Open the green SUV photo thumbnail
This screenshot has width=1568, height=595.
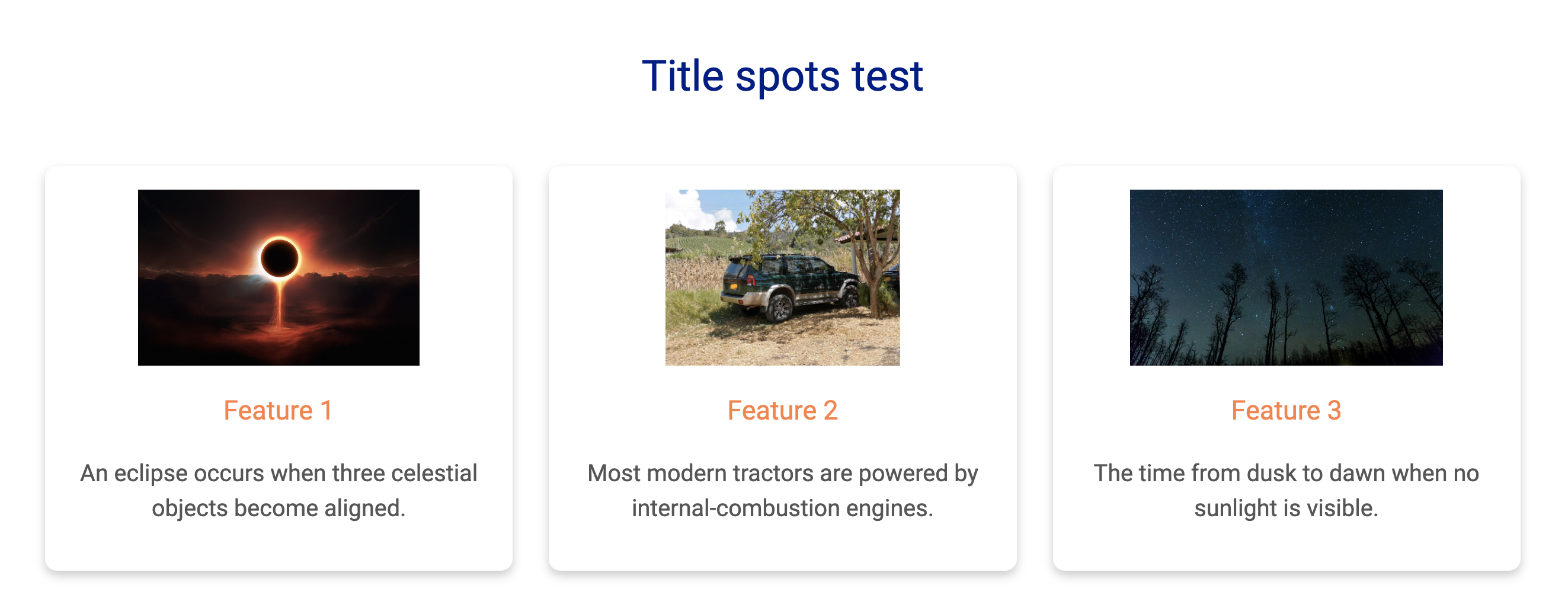(782, 278)
